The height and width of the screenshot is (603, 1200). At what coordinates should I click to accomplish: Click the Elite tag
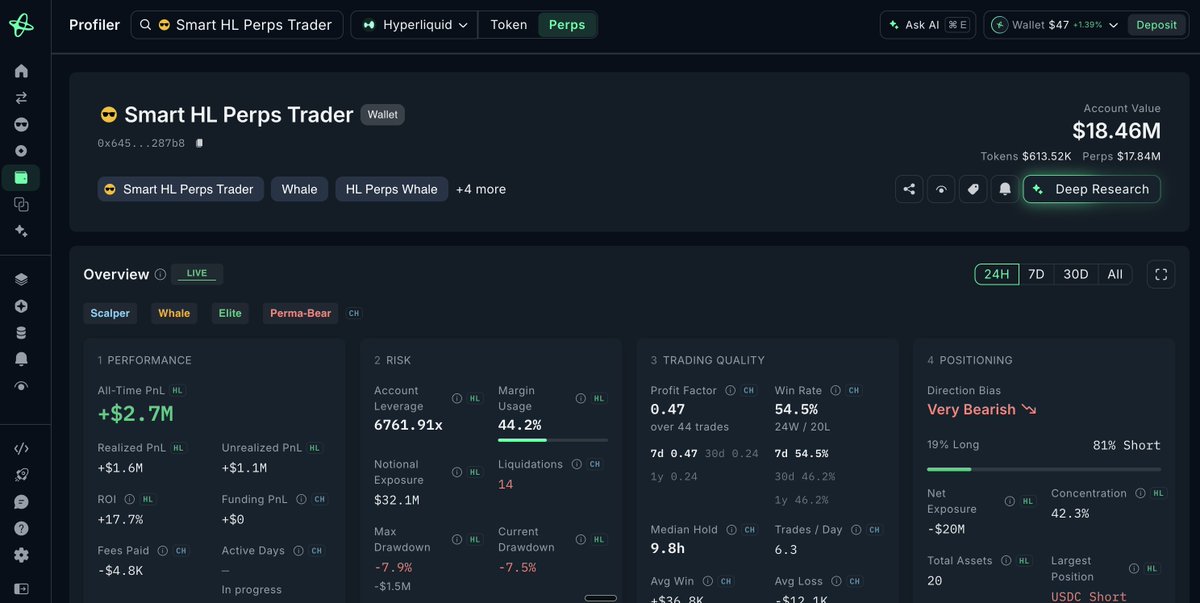[230, 313]
